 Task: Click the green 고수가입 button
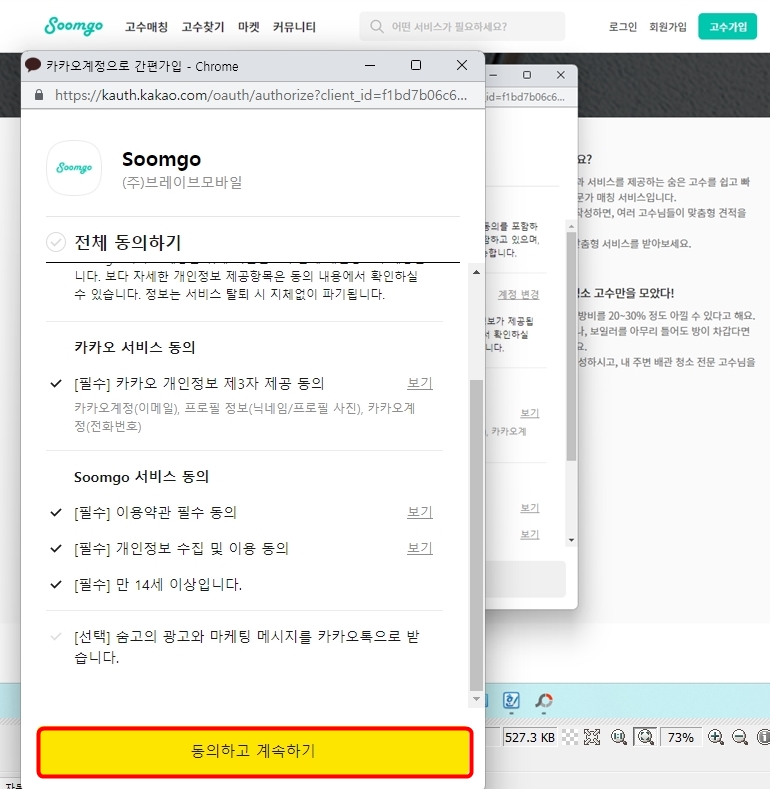[728, 27]
